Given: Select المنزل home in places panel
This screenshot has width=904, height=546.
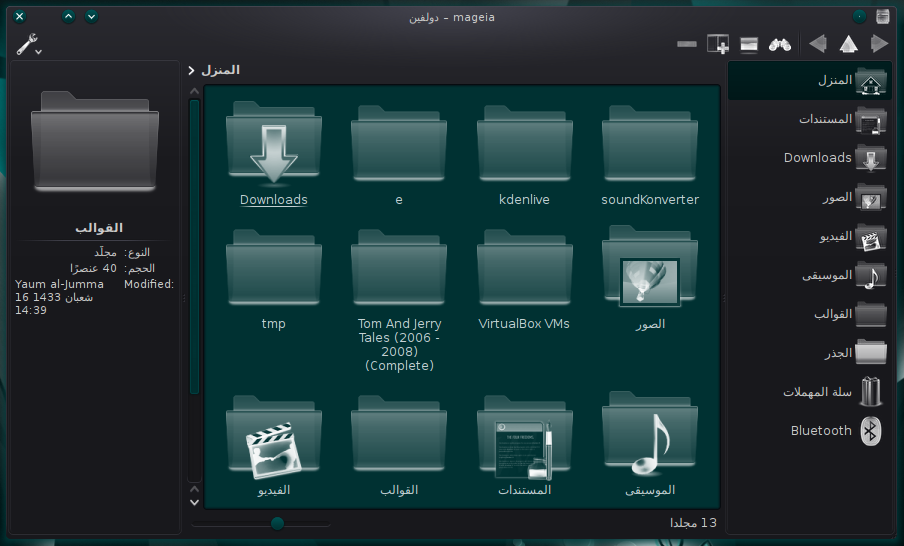Looking at the screenshot, I should [809, 81].
